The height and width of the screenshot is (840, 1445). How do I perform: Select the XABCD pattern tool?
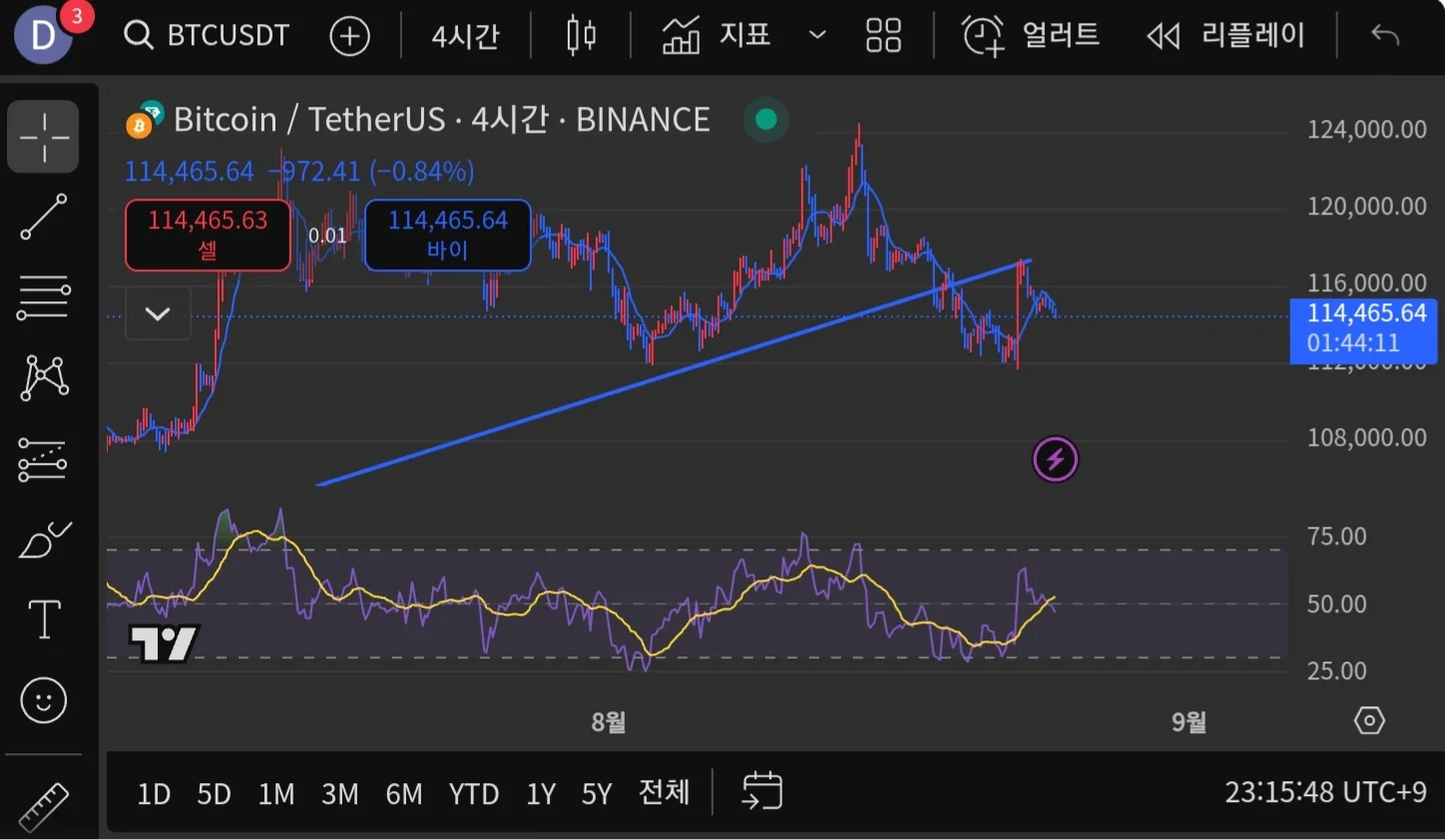click(43, 378)
